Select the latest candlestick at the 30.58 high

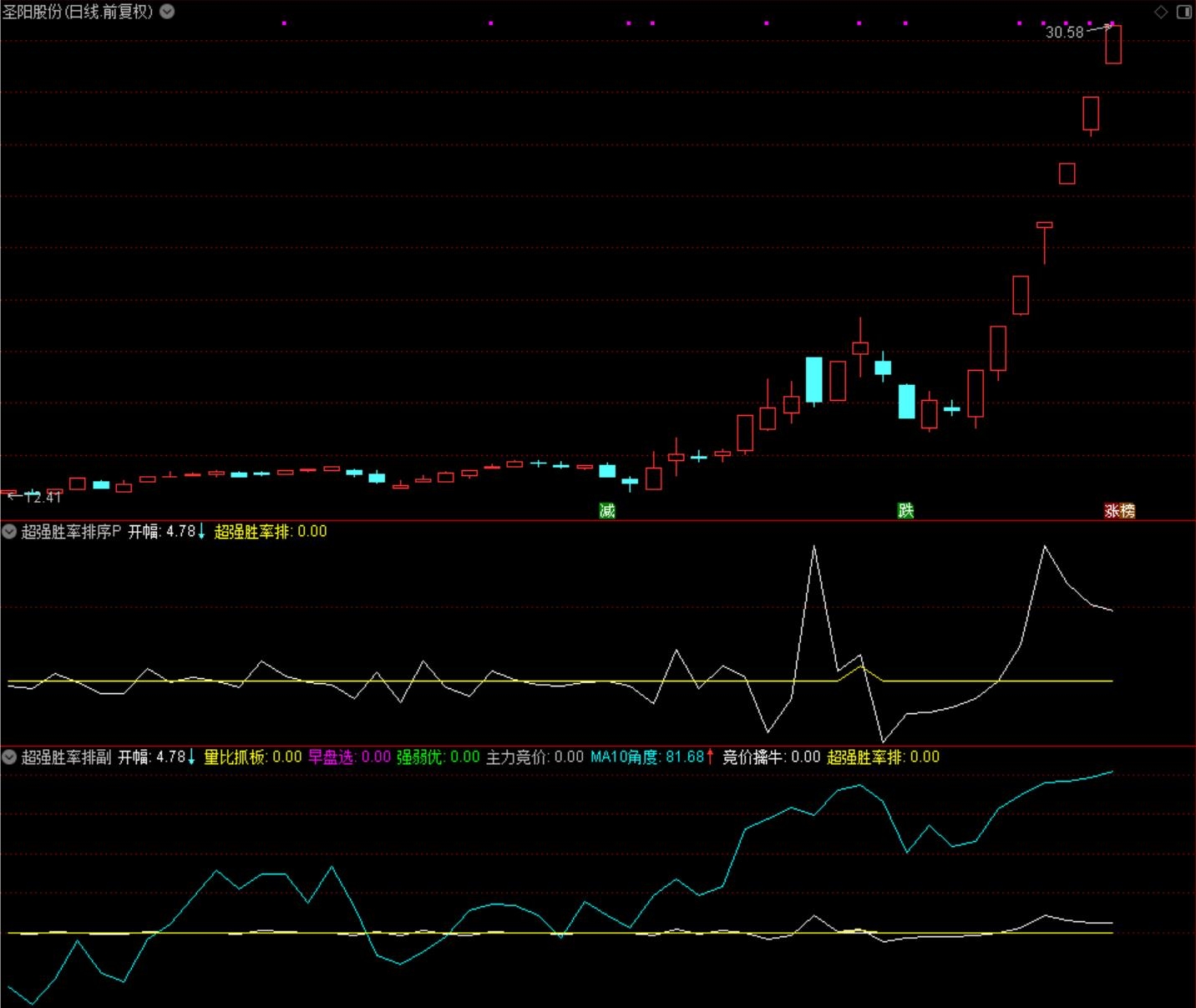tap(1113, 43)
